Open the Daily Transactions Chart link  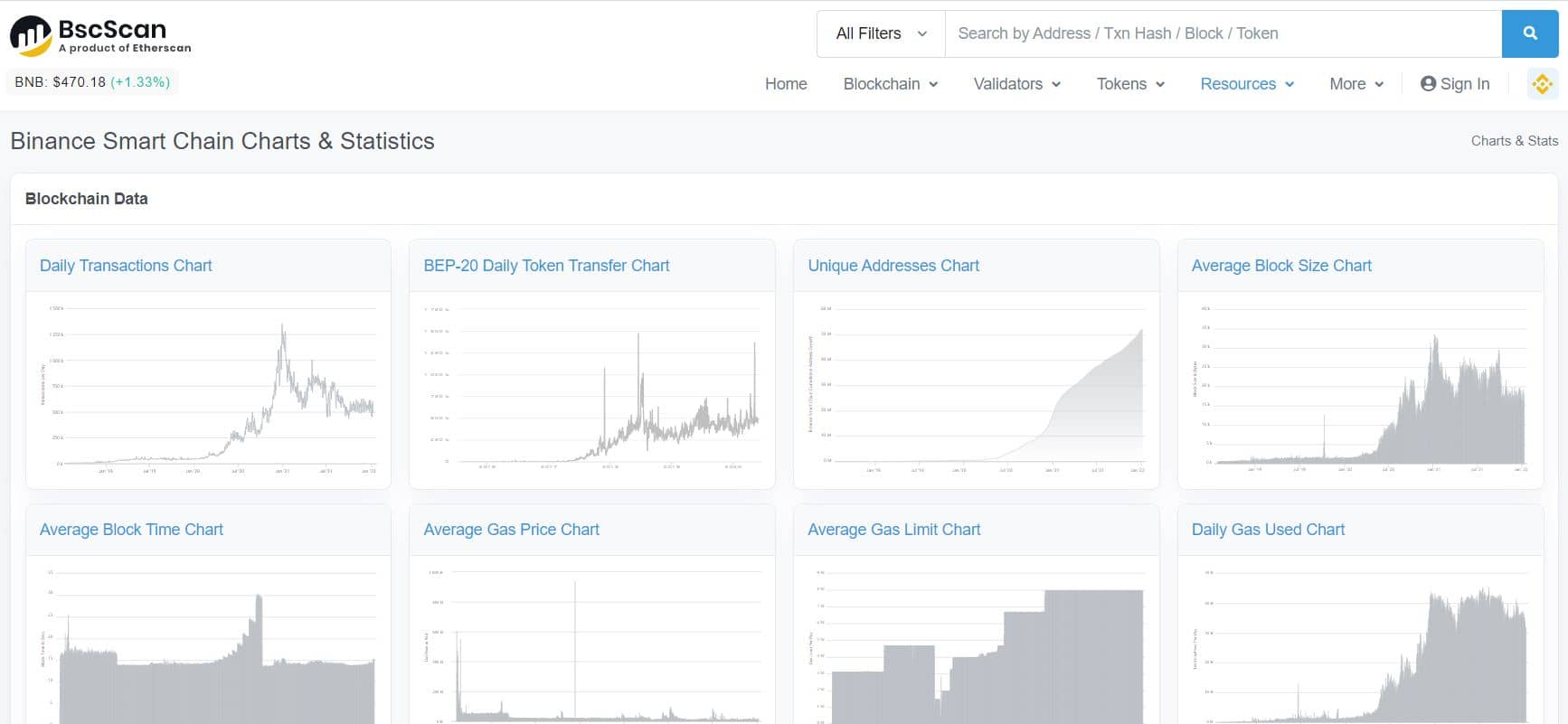click(x=126, y=266)
